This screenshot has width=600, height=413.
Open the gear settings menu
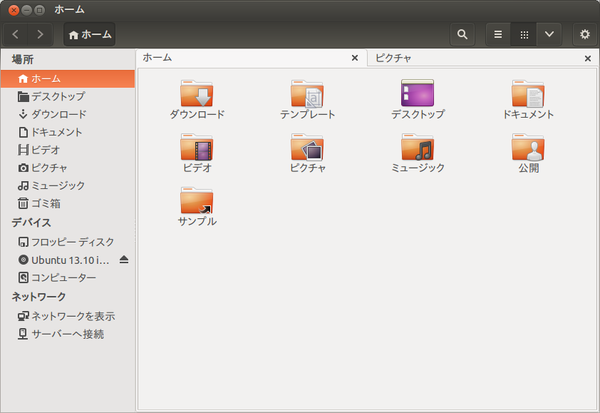click(585, 34)
